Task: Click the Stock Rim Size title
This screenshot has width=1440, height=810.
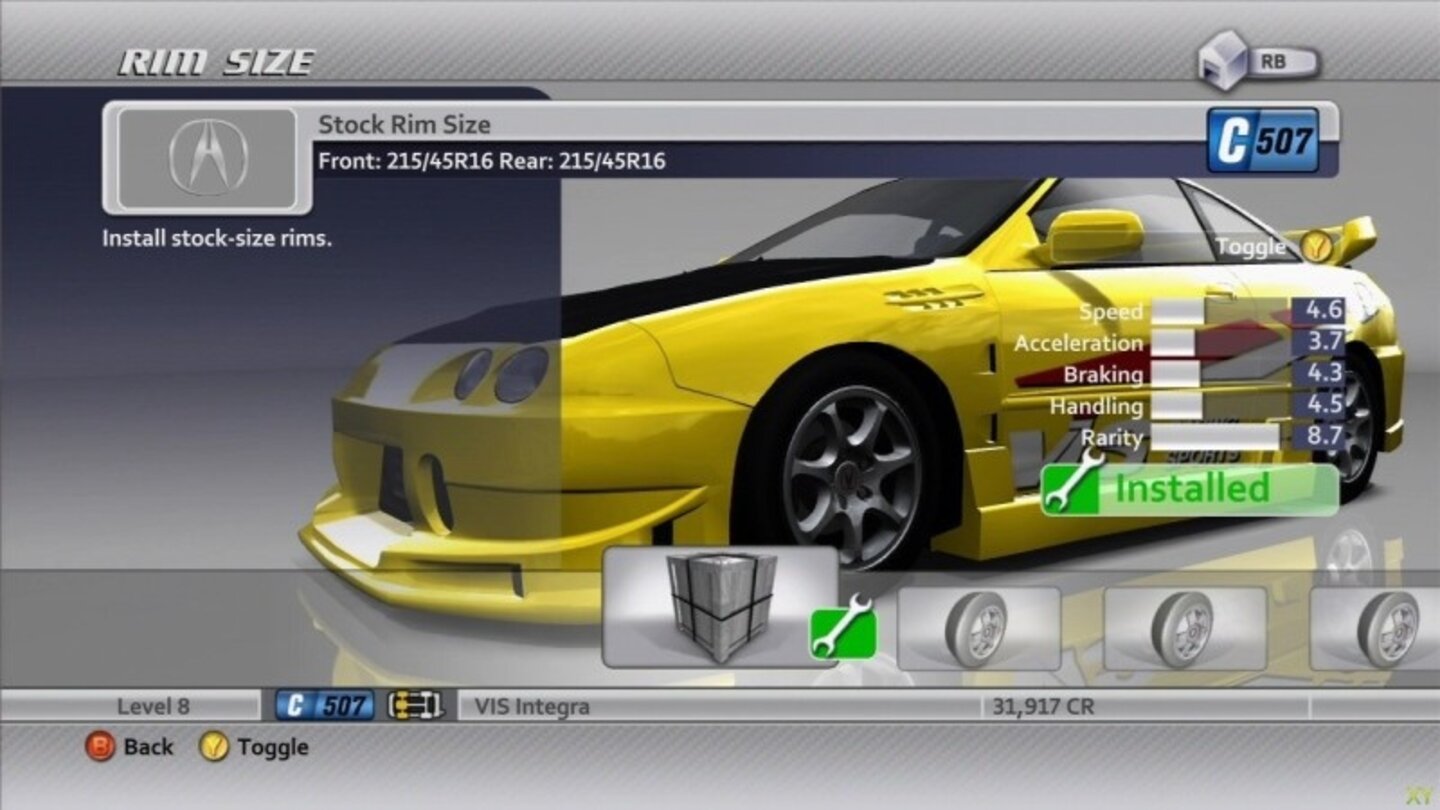Action: 404,125
